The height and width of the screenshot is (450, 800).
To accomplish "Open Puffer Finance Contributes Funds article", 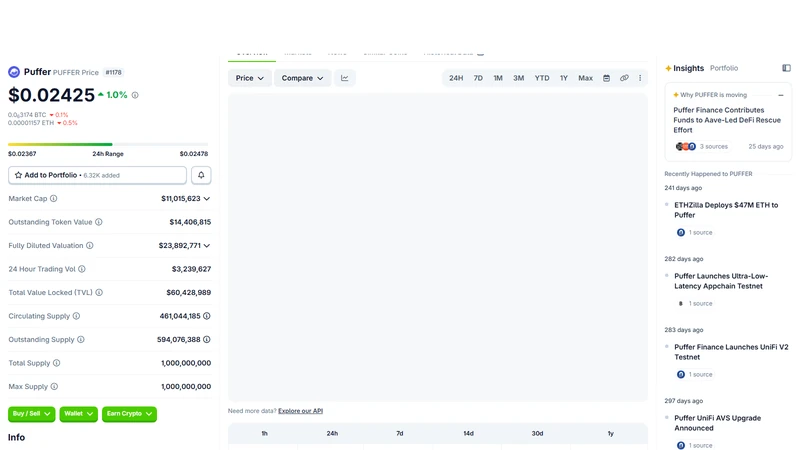I will (727, 120).
